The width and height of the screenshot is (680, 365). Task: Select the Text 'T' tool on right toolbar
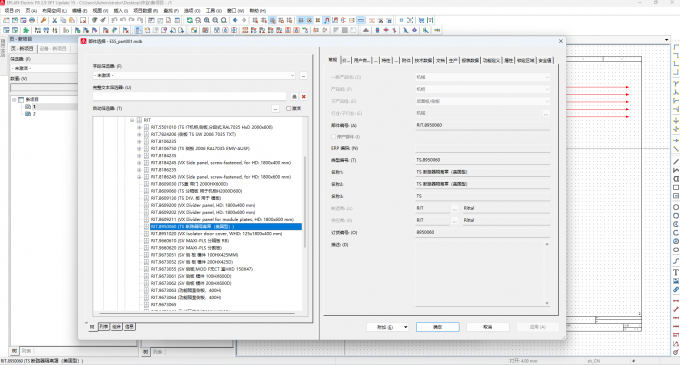(x=676, y=272)
